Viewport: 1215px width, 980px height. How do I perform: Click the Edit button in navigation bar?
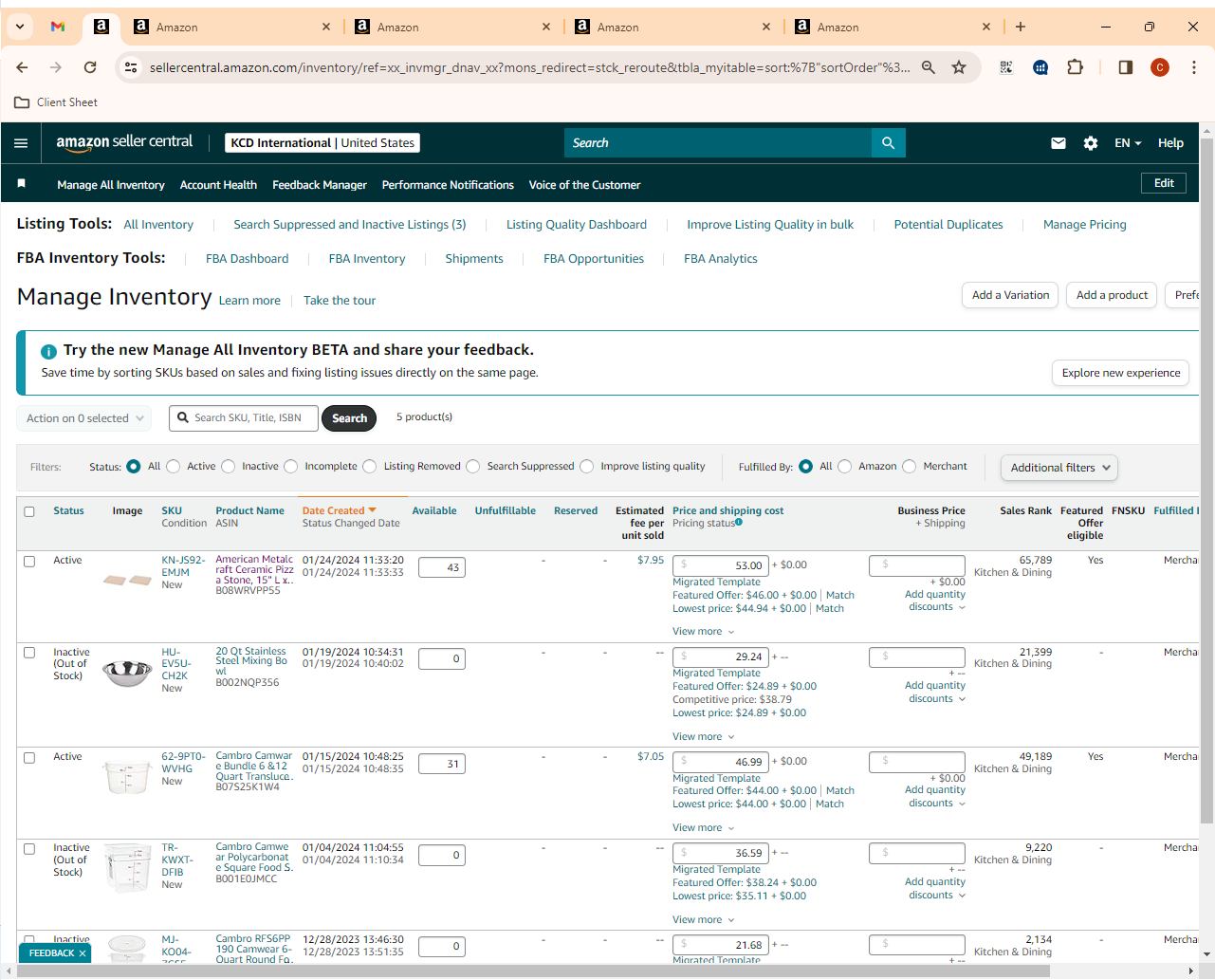tap(1165, 183)
